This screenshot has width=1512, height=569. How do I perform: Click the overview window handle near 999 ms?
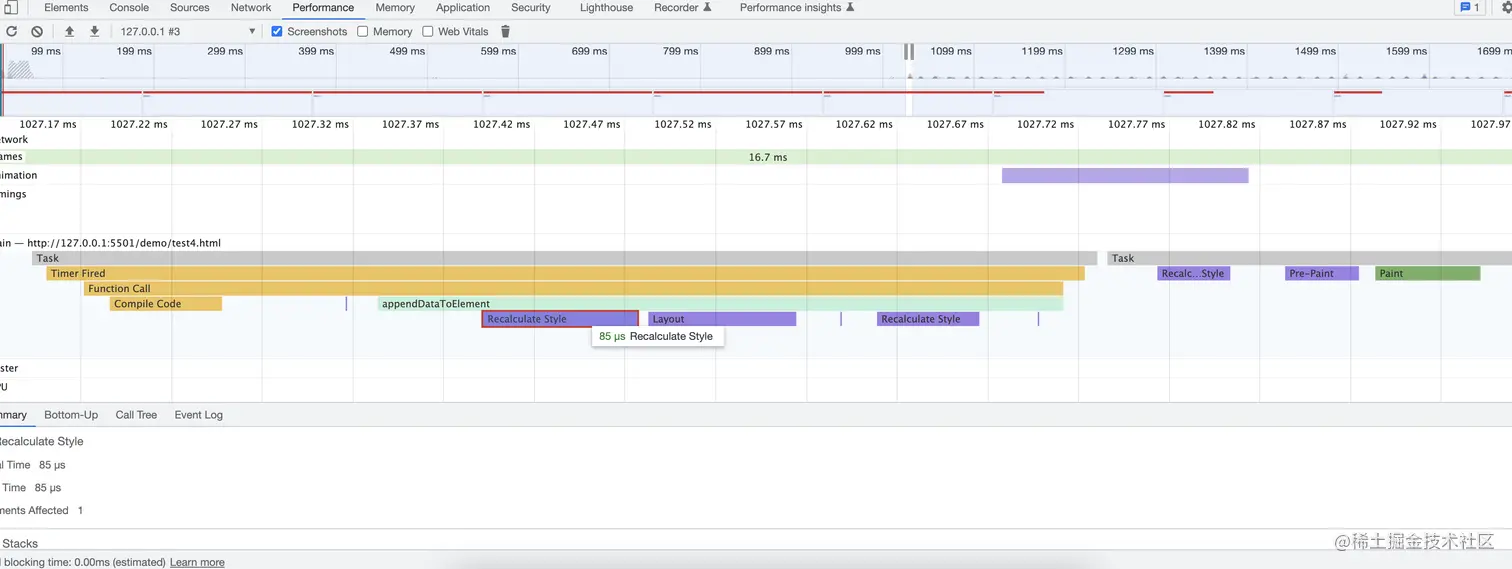pos(910,51)
